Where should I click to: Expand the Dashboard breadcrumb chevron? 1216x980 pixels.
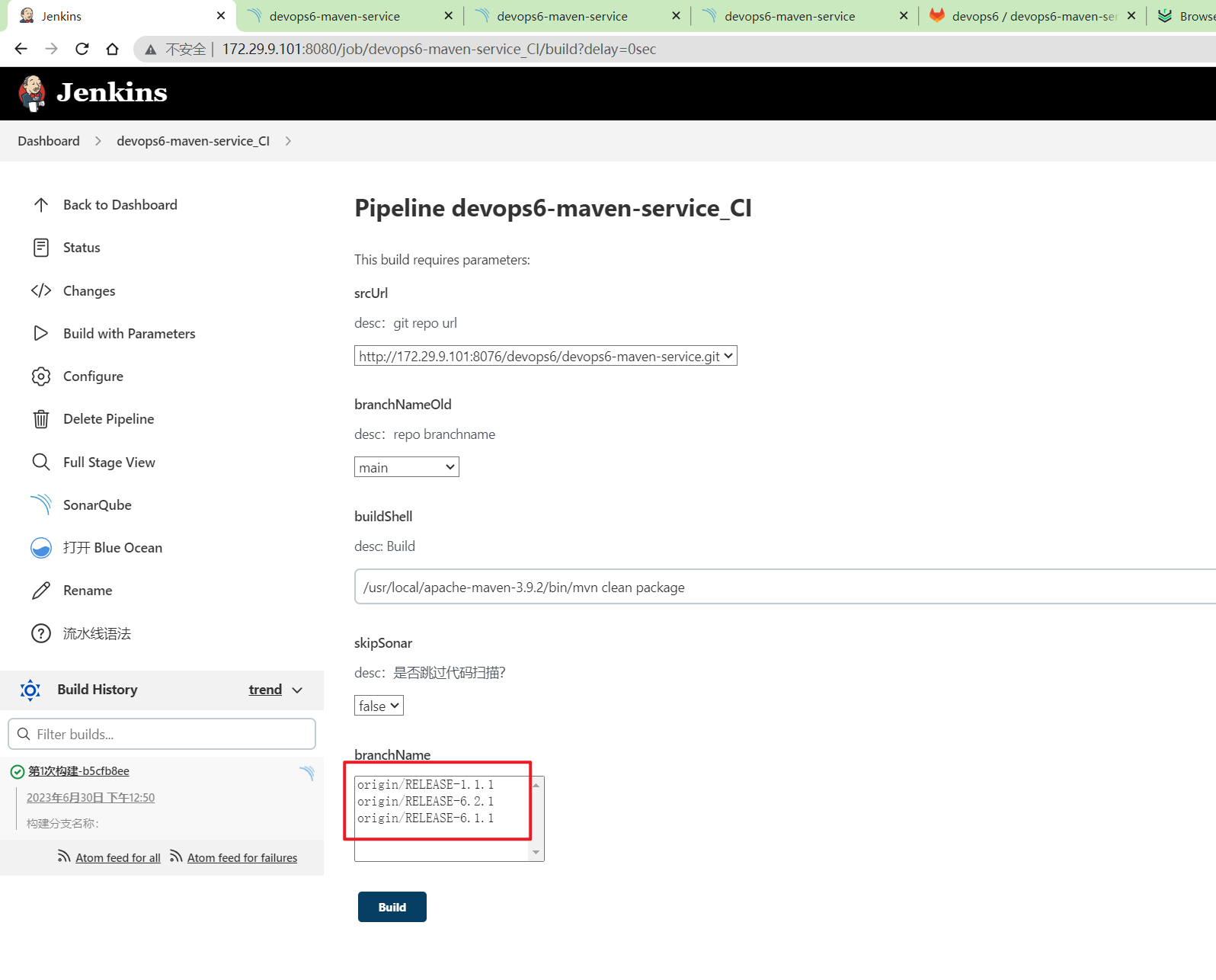pyautogui.click(x=98, y=141)
